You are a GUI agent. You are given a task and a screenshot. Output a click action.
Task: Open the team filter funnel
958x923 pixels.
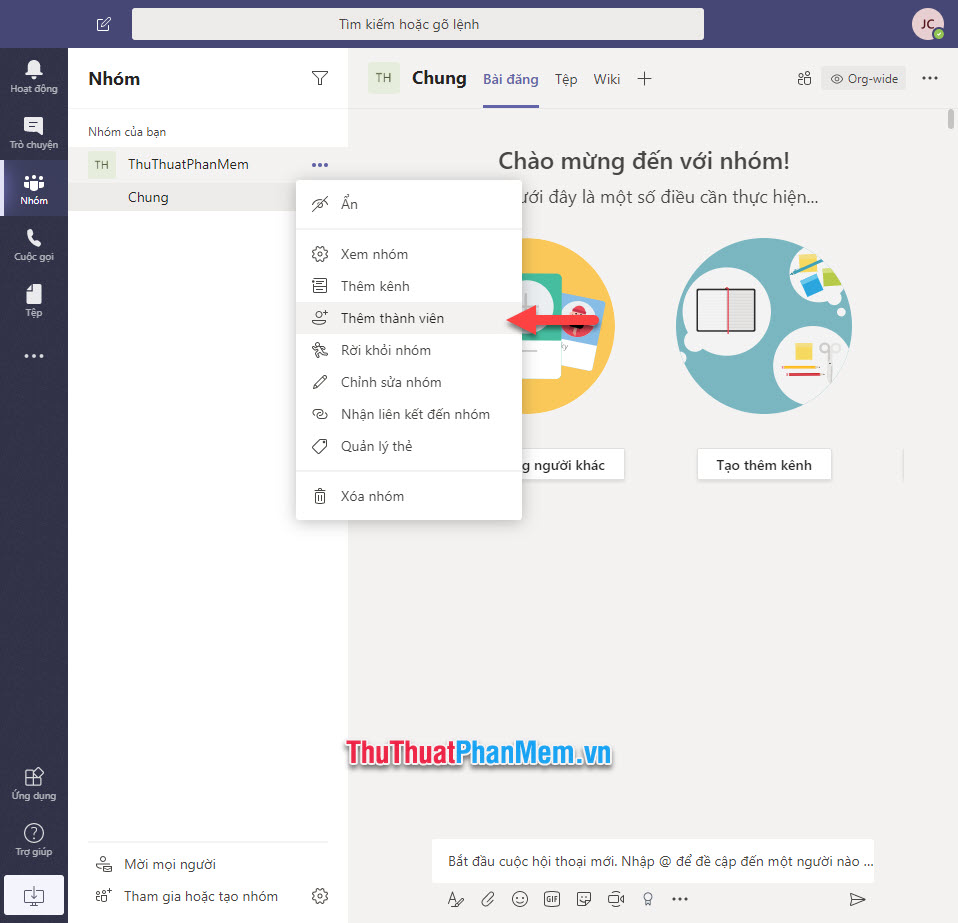(x=320, y=78)
